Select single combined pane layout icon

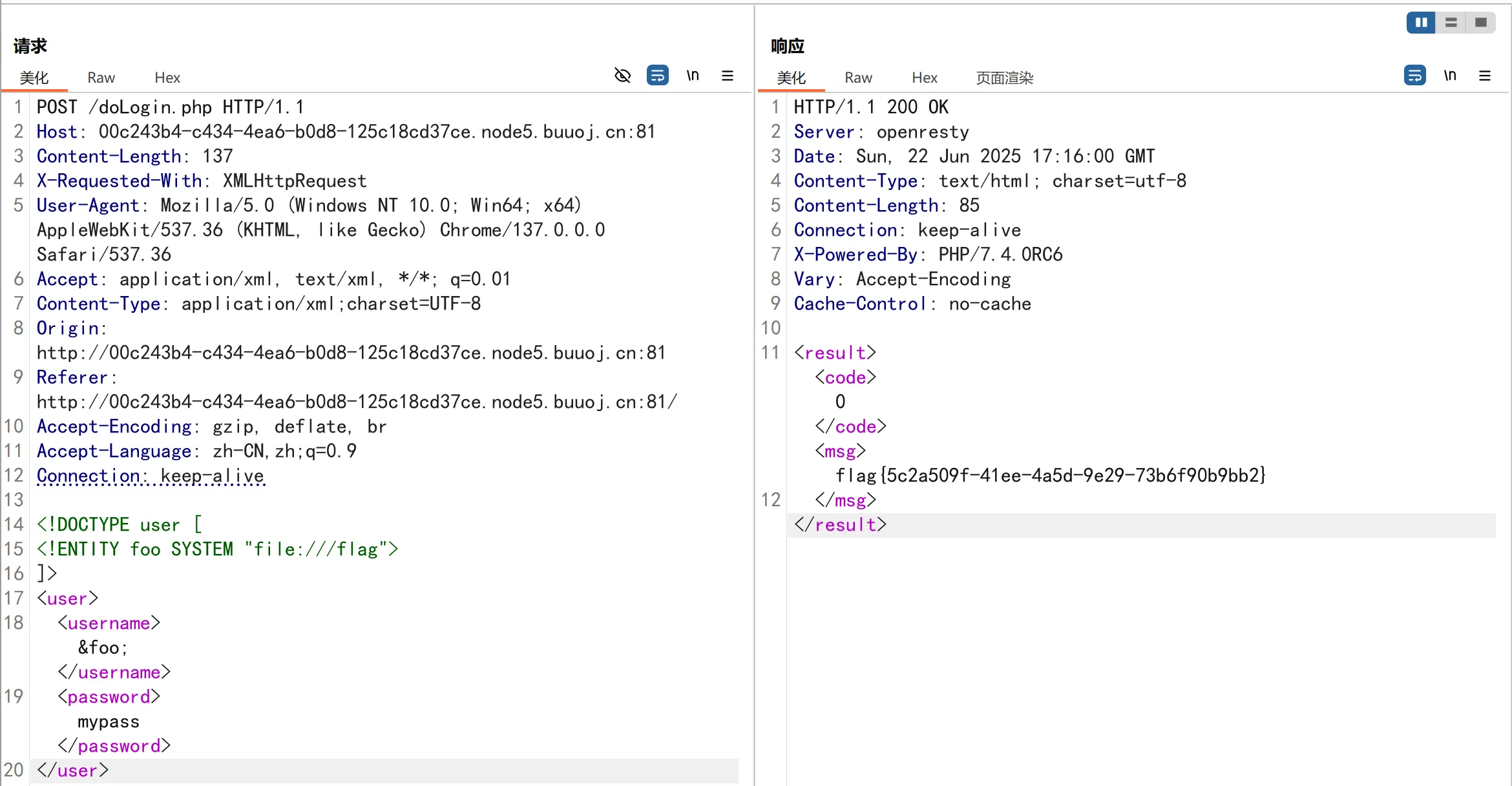pyautogui.click(x=1480, y=23)
